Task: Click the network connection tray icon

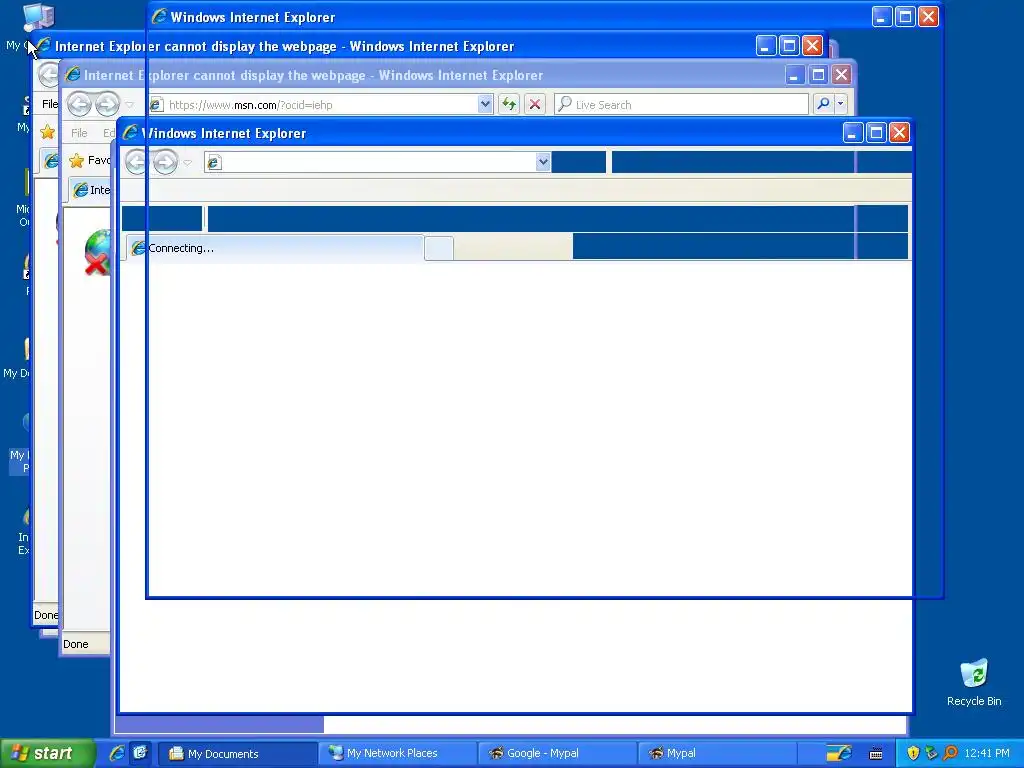Action: click(931, 753)
